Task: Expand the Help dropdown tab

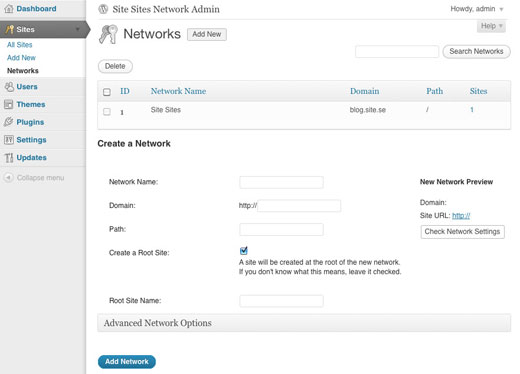Action: [491, 26]
